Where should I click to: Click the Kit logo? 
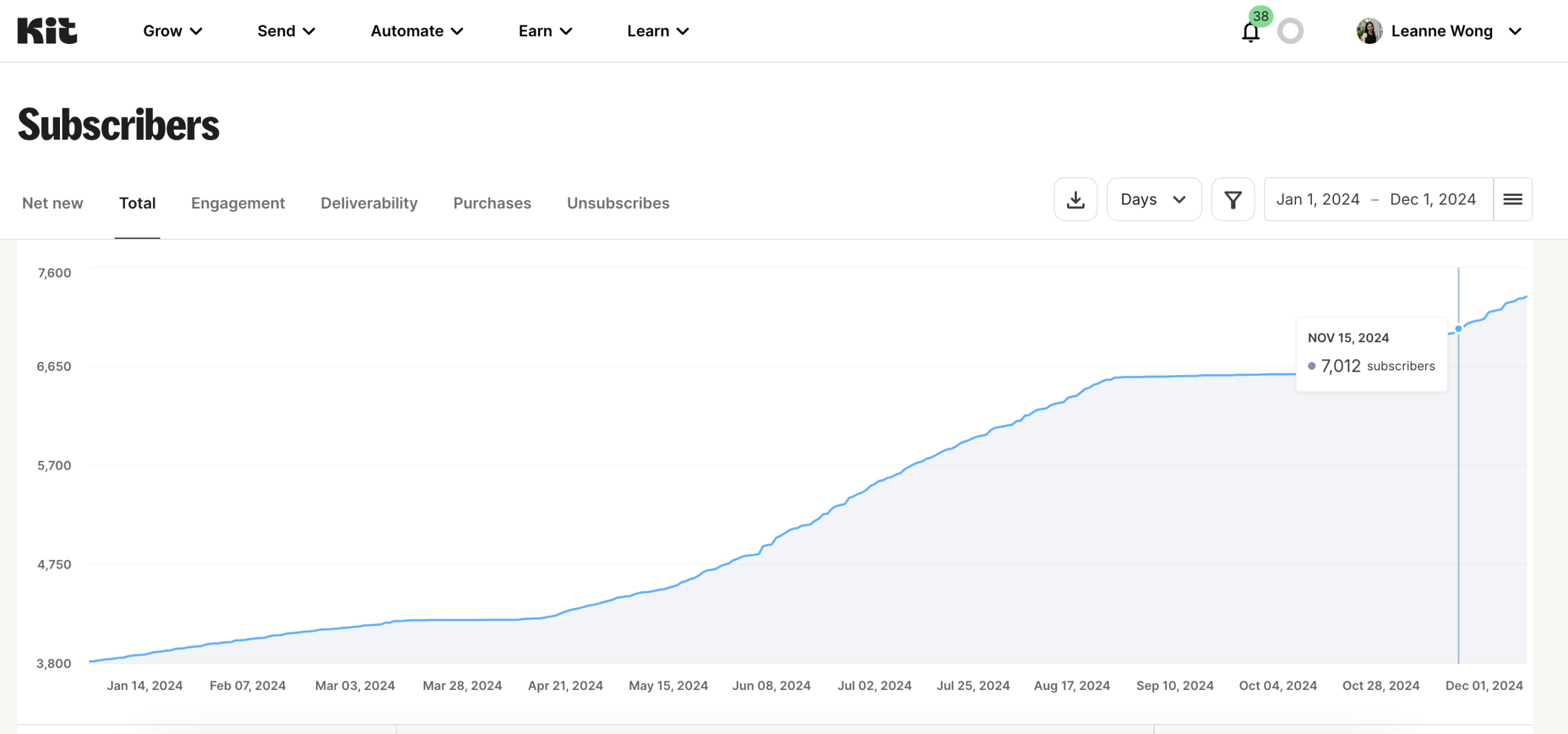(46, 30)
